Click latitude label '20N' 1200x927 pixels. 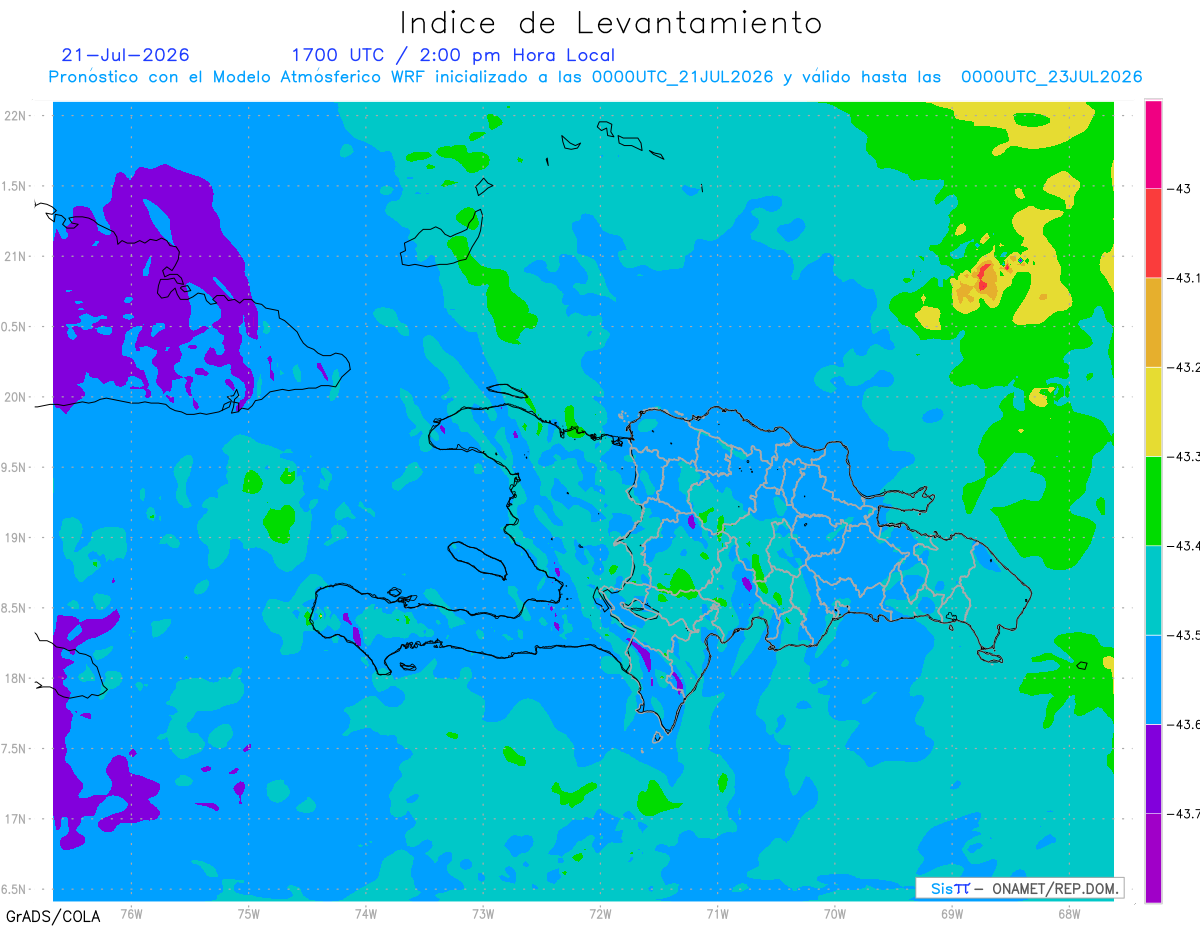click(16, 397)
